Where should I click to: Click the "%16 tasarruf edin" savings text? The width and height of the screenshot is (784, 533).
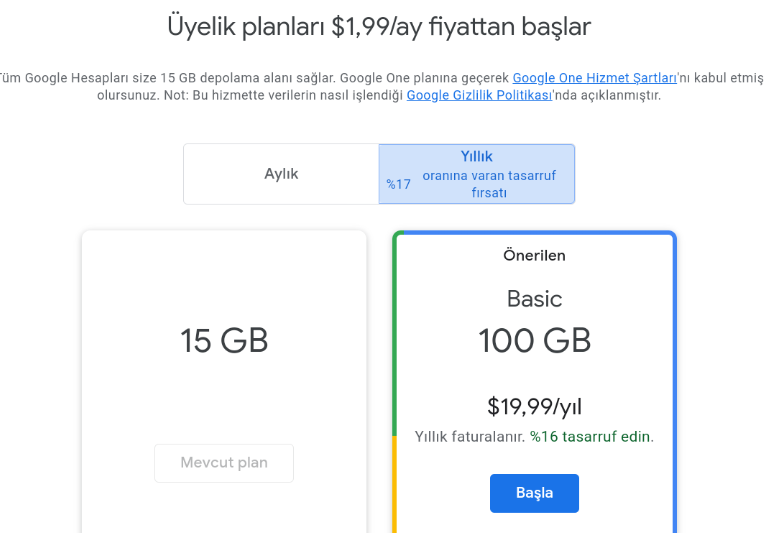point(591,437)
